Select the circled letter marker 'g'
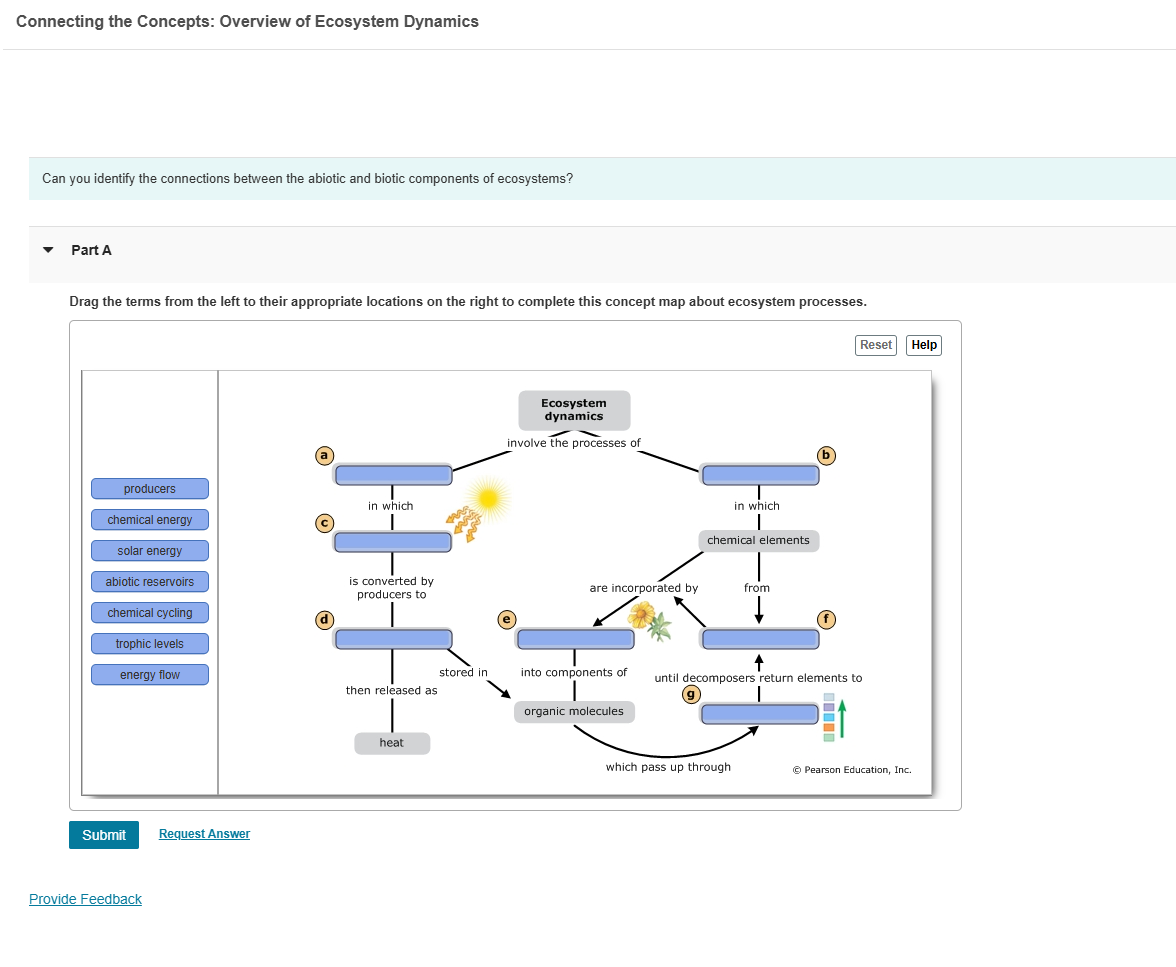 [x=691, y=694]
